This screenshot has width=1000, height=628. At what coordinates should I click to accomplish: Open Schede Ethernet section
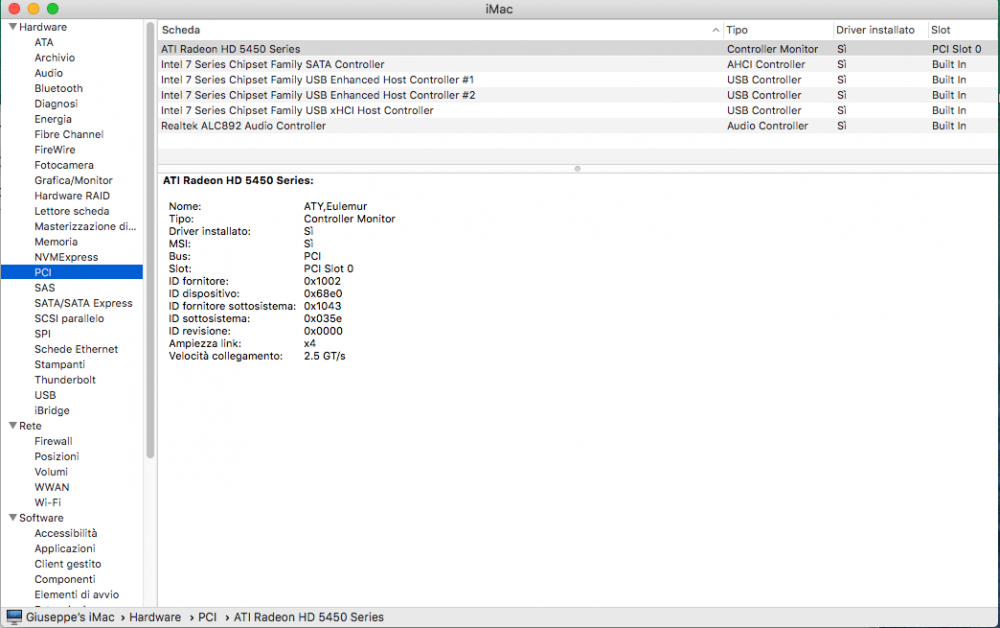[76, 349]
